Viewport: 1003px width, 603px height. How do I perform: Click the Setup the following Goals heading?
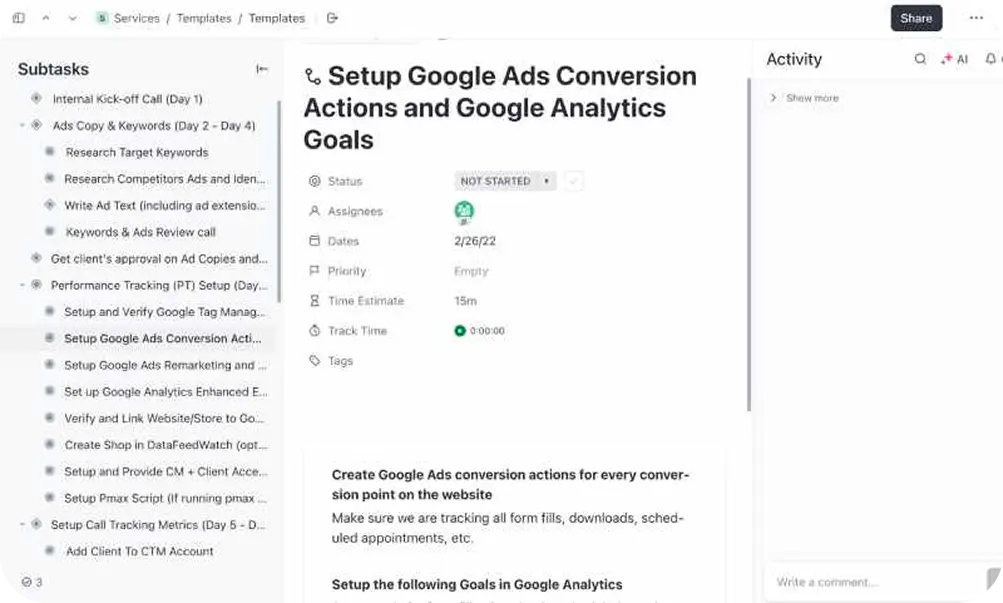point(477,584)
